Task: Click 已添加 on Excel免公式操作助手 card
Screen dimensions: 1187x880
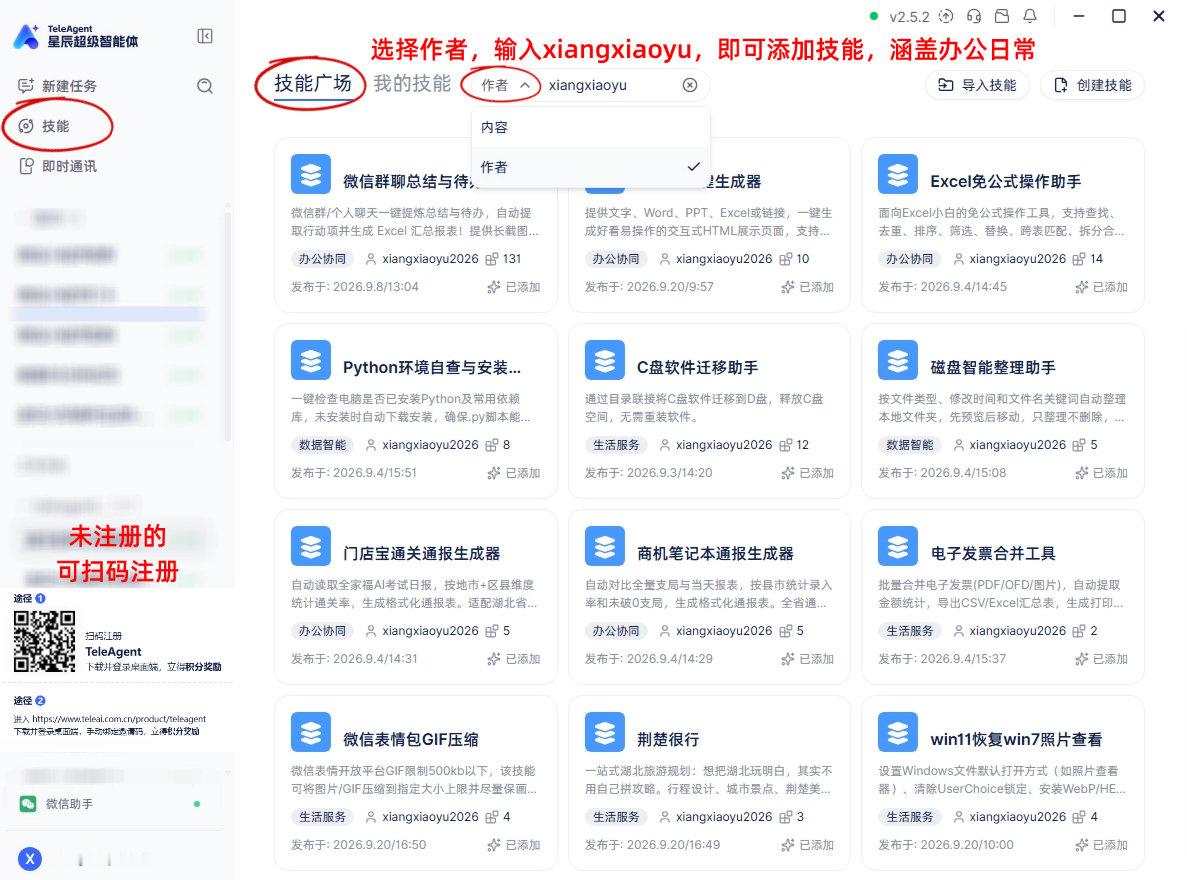Action: [x=1101, y=287]
